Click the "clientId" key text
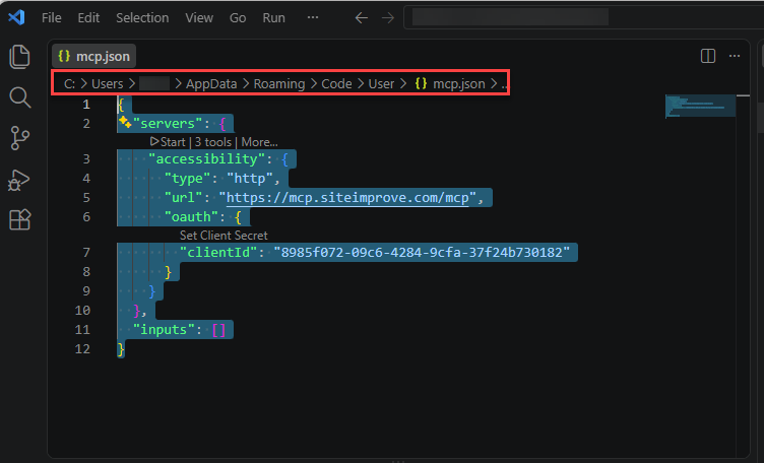This screenshot has height=463, width=764. point(218,252)
